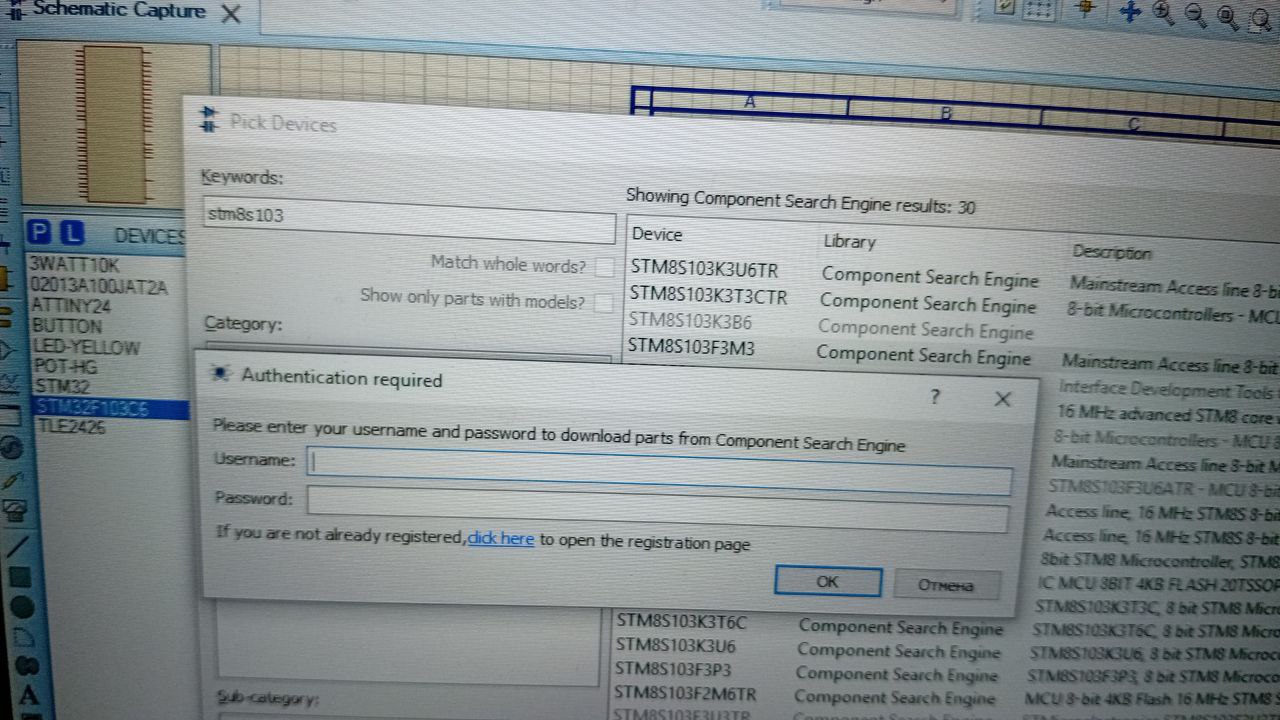Screen dimensions: 1280x720
Task: Click the zoom in magnifier icon
Action: click(x=1163, y=13)
